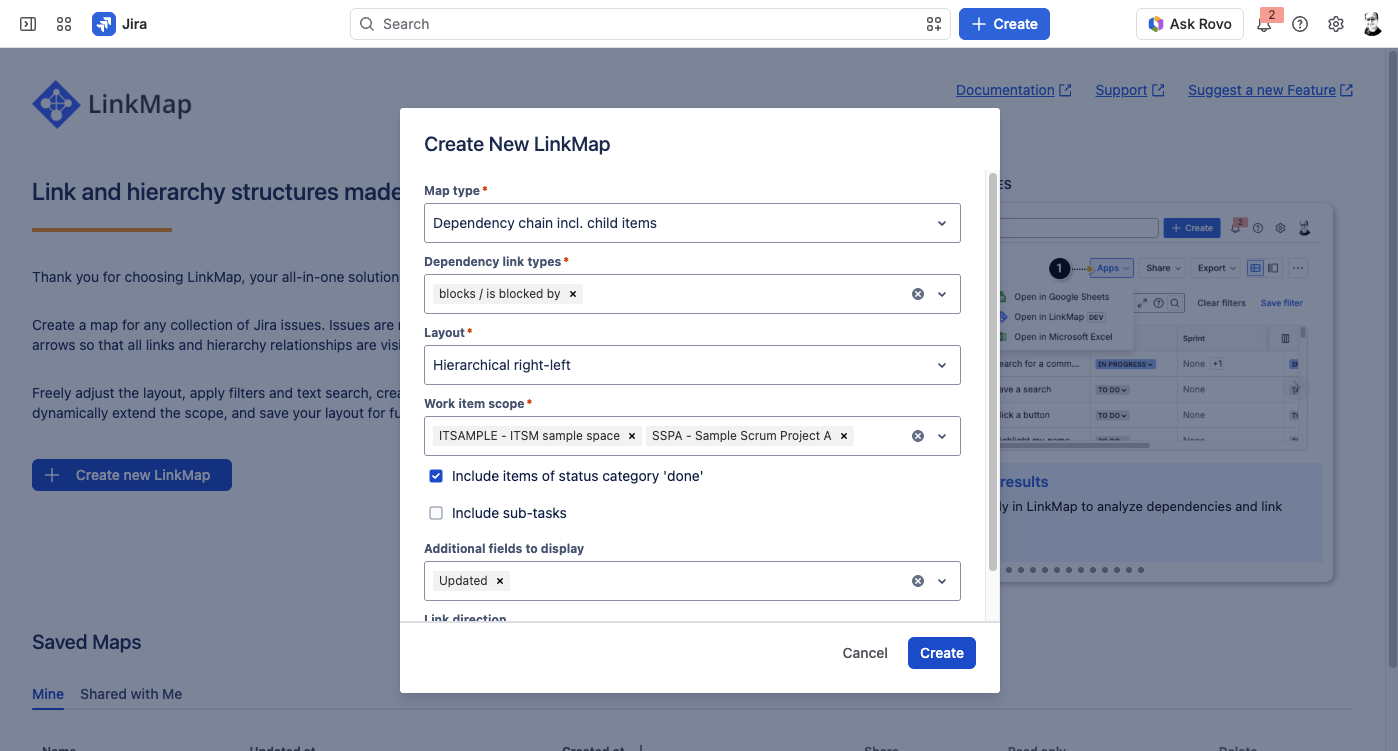1398x751 pixels.
Task: Remove the ITSAMPLE scope chip
Action: (632, 436)
